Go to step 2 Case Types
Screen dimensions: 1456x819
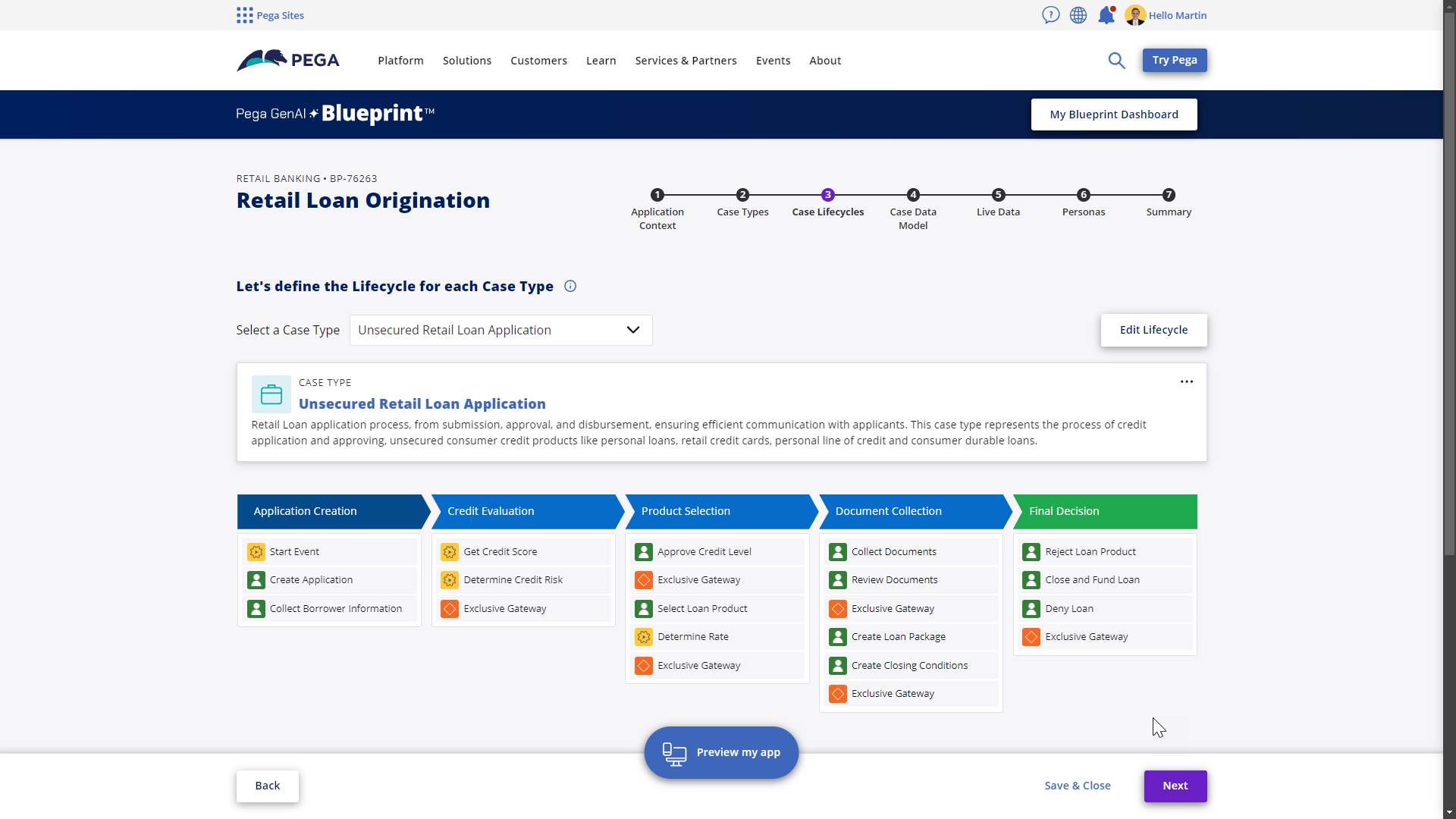(x=742, y=203)
